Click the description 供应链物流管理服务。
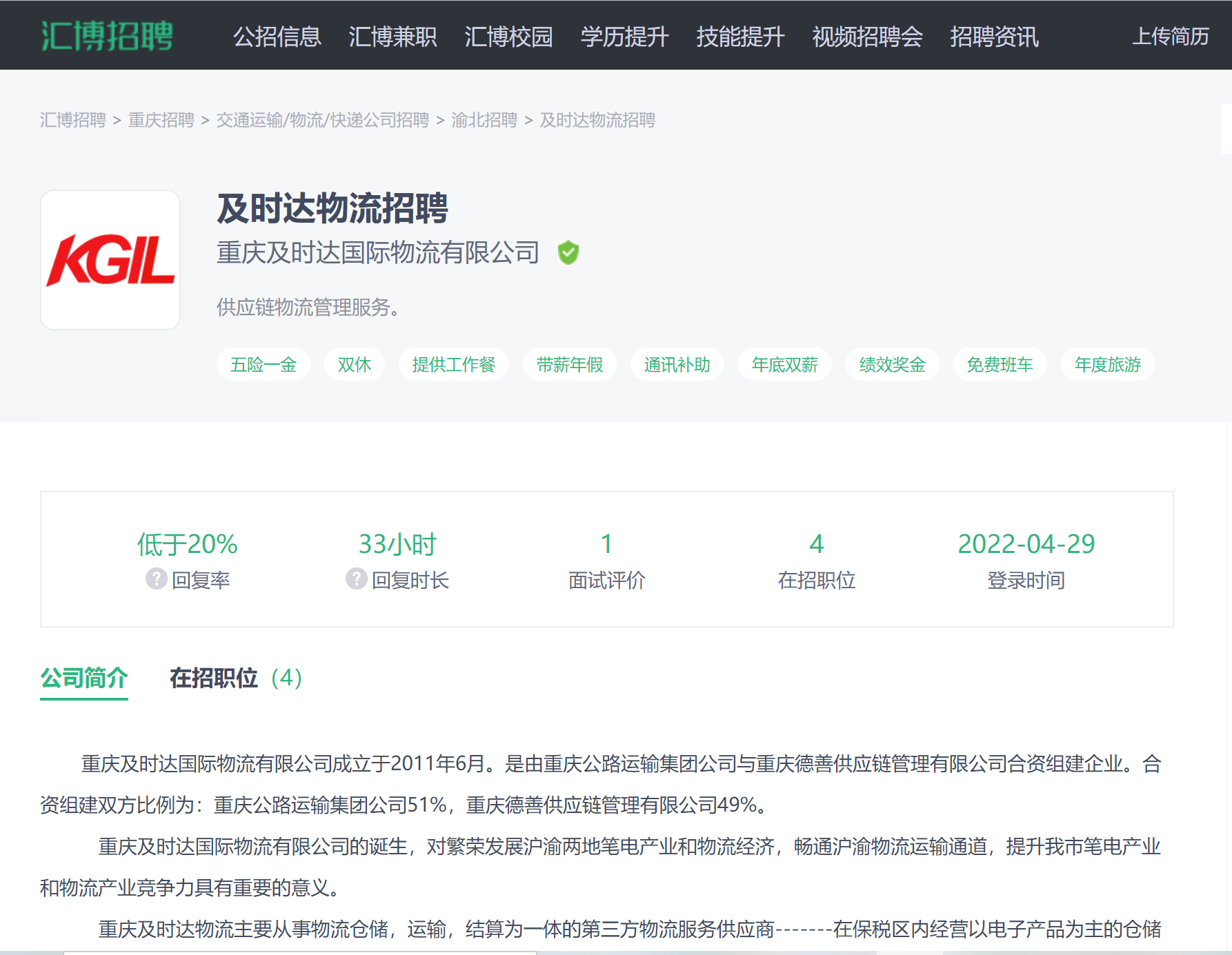This screenshot has width=1232, height=955. pyautogui.click(x=309, y=307)
